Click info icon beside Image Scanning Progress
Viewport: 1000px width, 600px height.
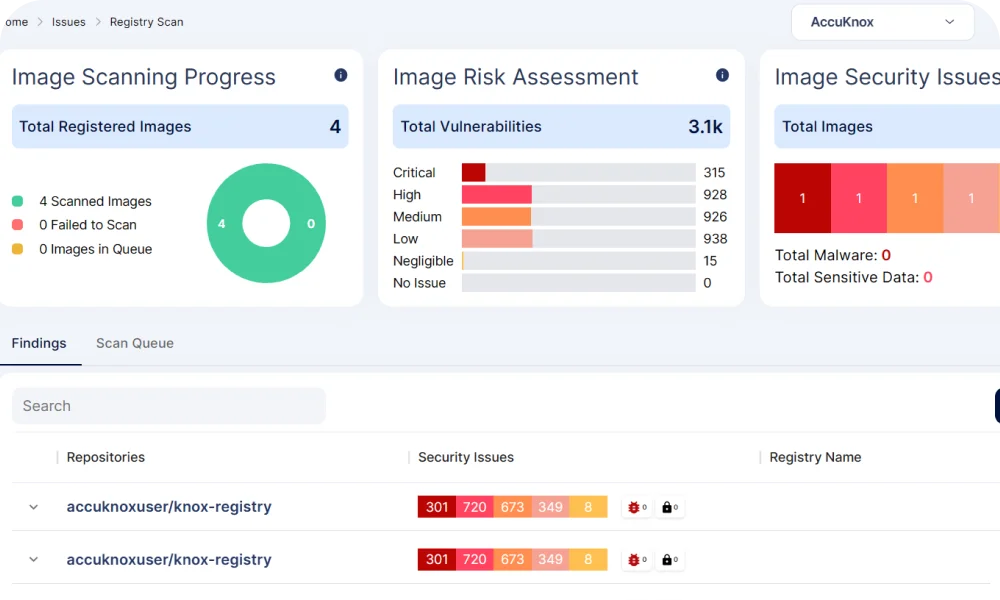pyautogui.click(x=340, y=76)
